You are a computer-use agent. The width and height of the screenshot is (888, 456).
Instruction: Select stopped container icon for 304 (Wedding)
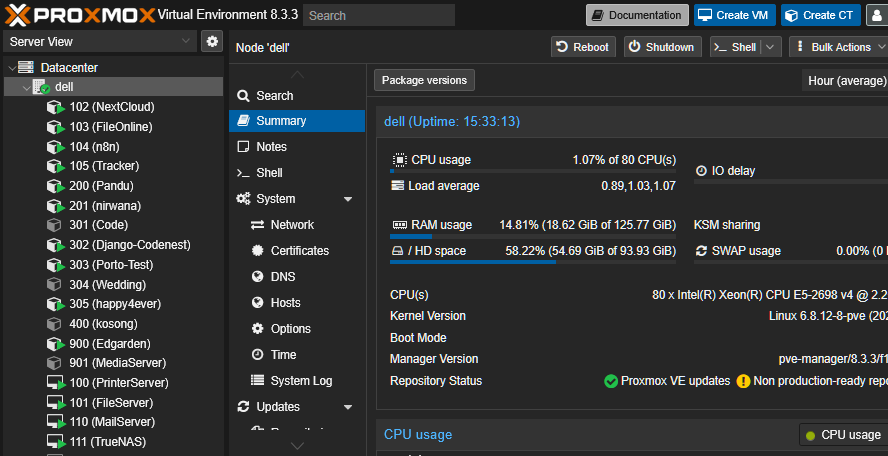pos(54,284)
